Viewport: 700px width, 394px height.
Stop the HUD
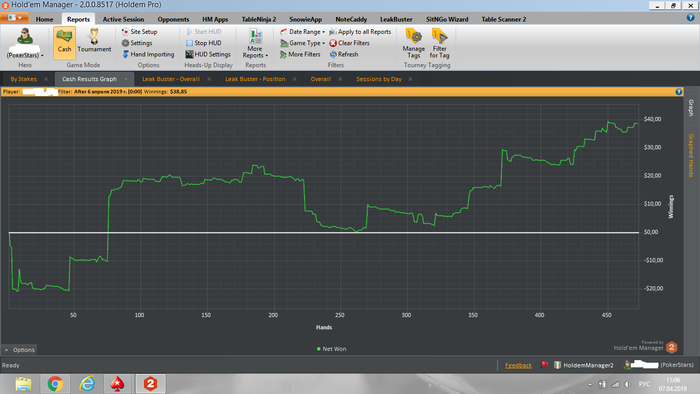click(204, 43)
